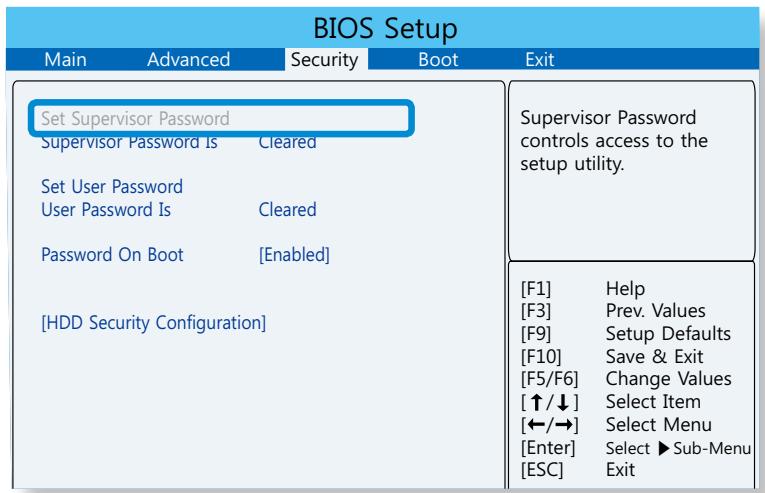
Task: Click Supervisor Password Is Cleared status
Action: tap(287, 143)
